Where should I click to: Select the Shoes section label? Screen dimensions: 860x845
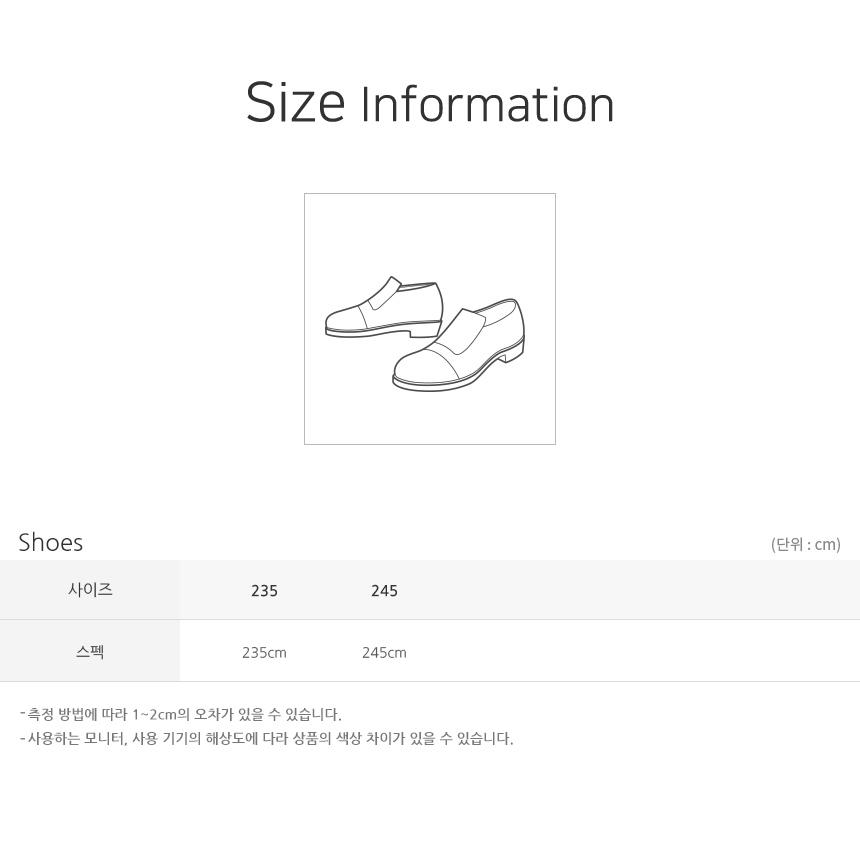pyautogui.click(x=50, y=543)
